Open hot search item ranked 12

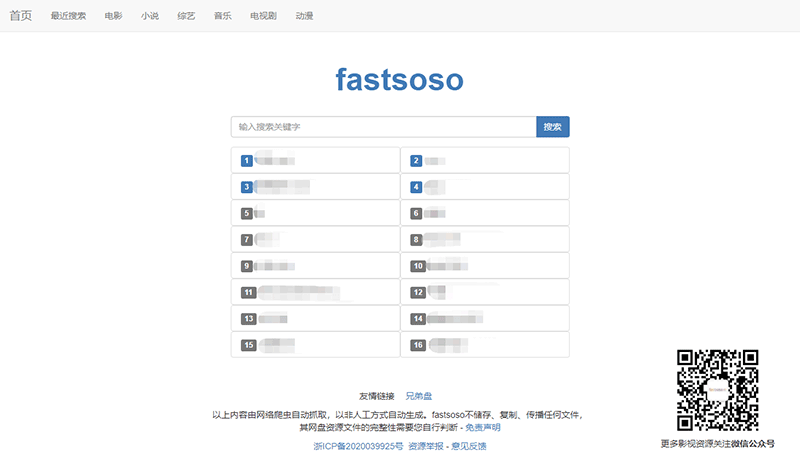485,292
